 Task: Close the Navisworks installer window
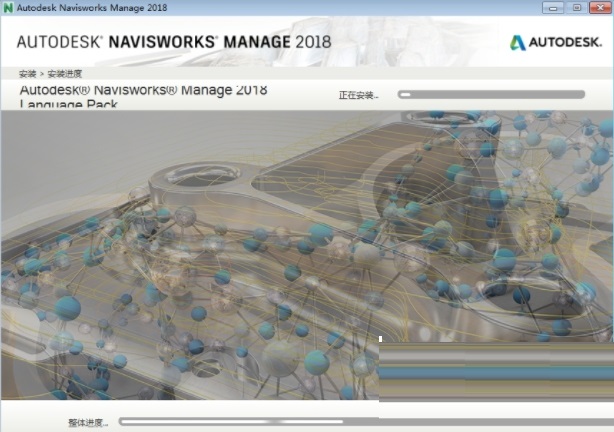(600, 7)
